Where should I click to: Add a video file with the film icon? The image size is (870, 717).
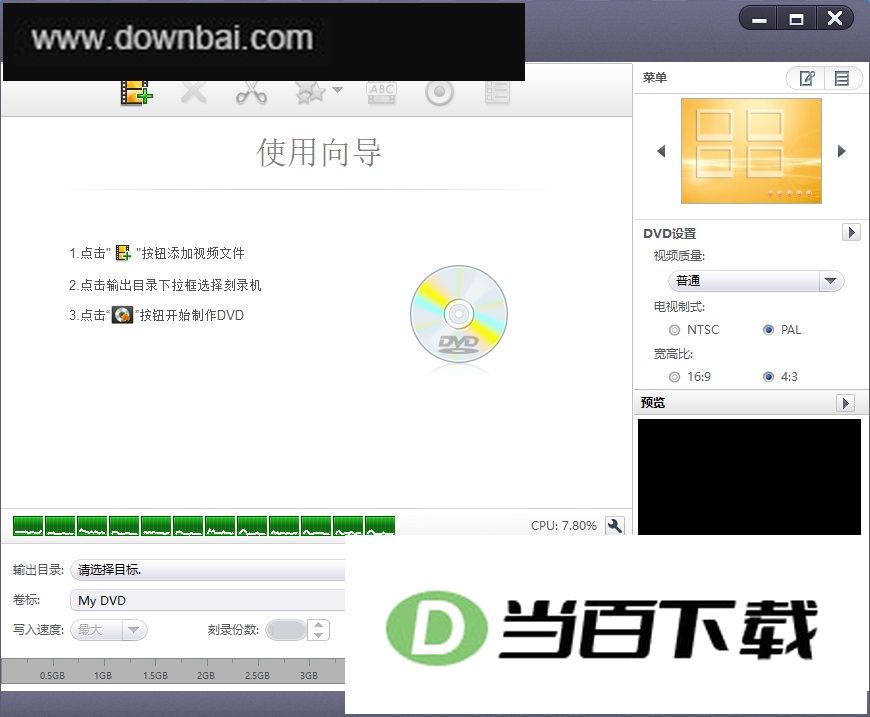(136, 92)
